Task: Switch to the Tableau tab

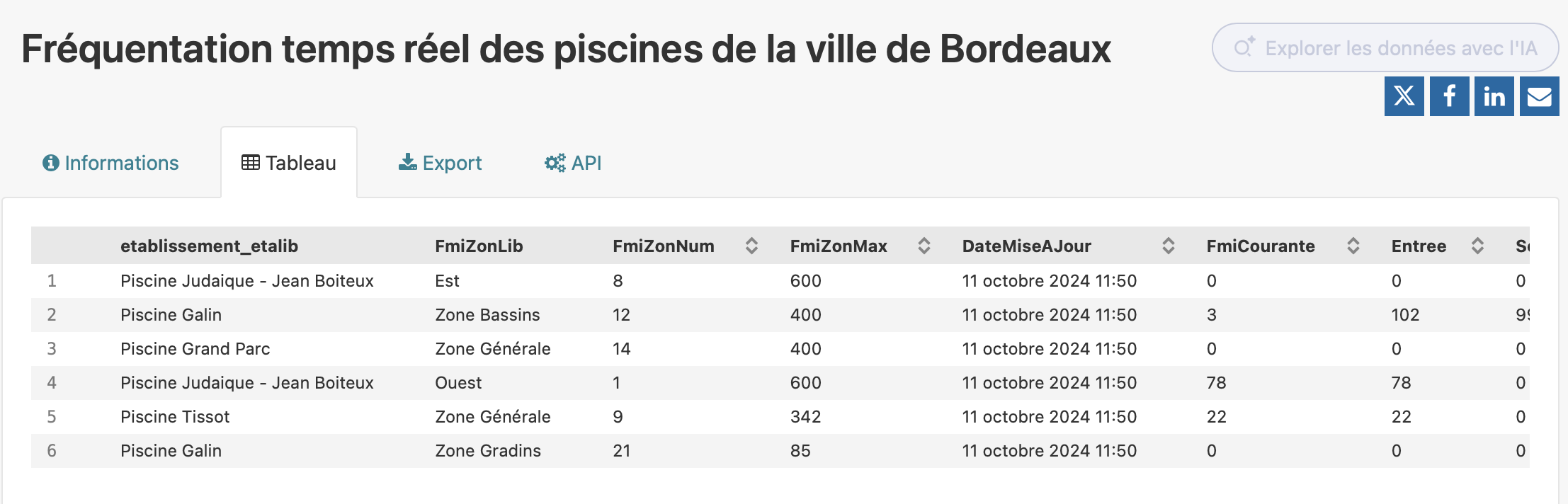Action: point(289,163)
